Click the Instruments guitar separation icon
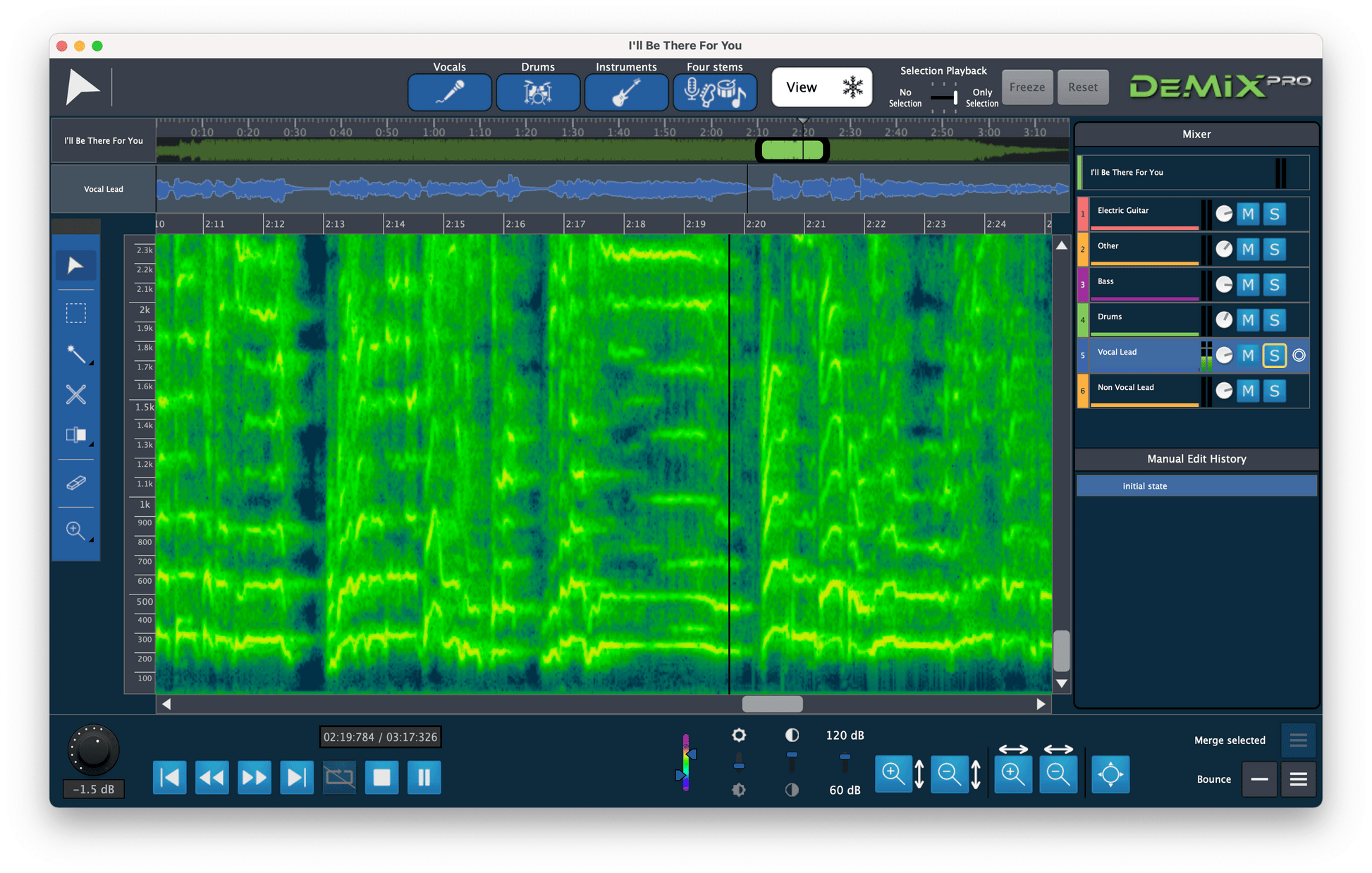 click(626, 92)
